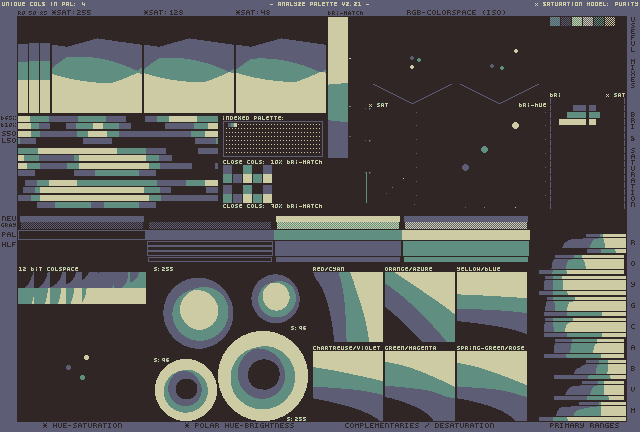Viewport: 640px width, 432px height.
Task: Click the largest polar hue-brightness ring
Action: tap(263, 376)
